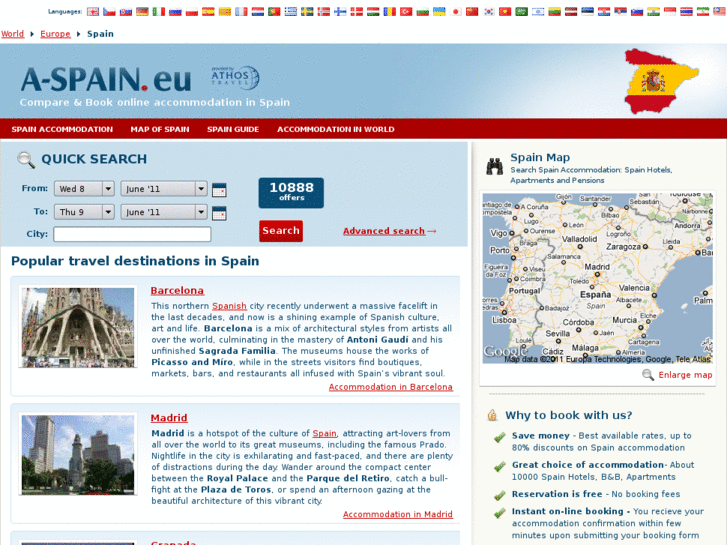
Task: Select the Swedish flag language
Action: tap(307, 12)
